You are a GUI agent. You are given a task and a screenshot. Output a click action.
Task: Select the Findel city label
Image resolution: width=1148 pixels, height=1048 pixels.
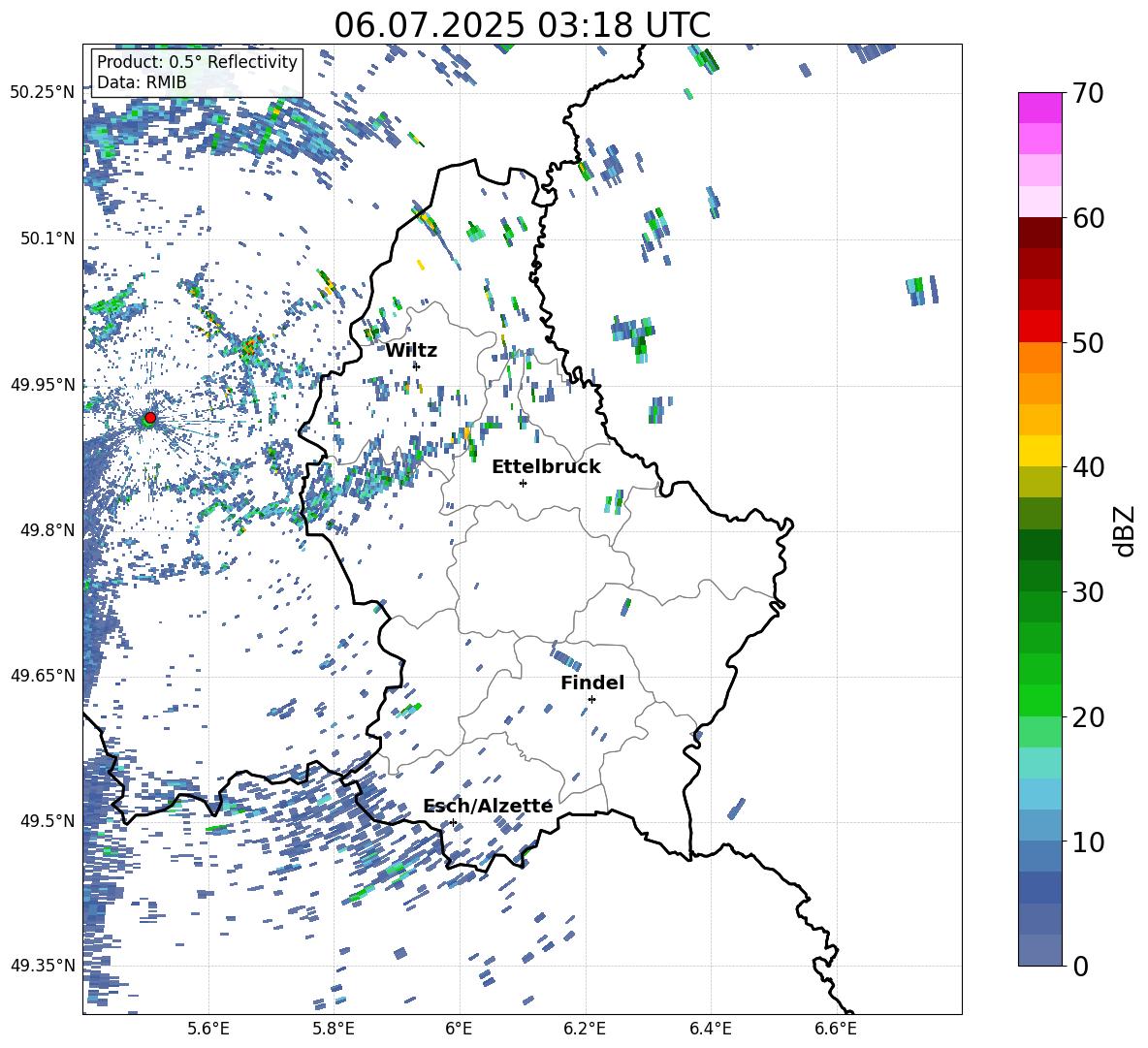592,683
